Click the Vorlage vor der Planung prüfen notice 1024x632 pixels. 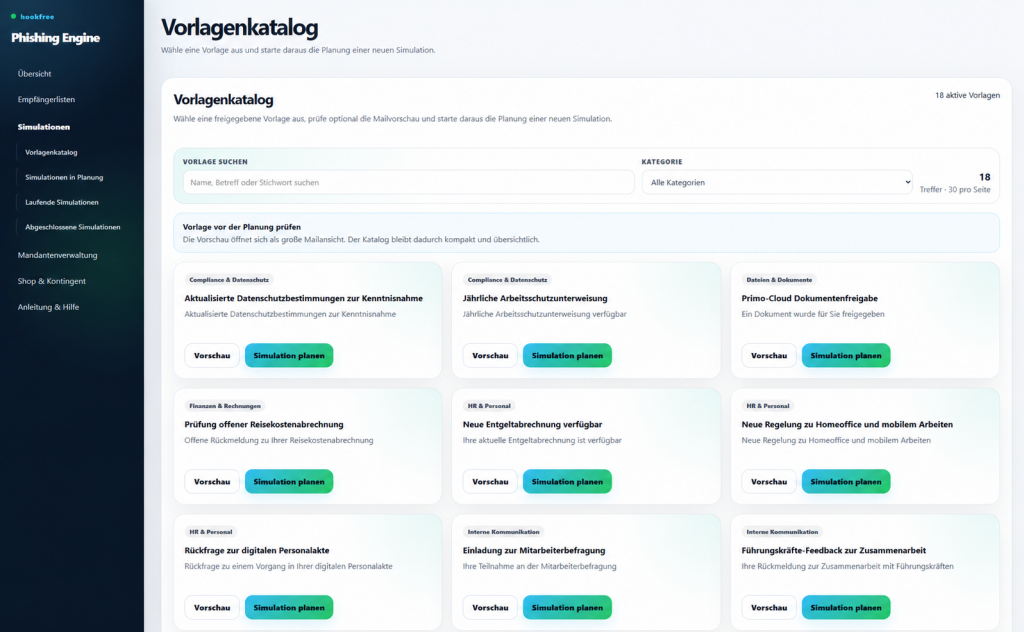(586, 233)
